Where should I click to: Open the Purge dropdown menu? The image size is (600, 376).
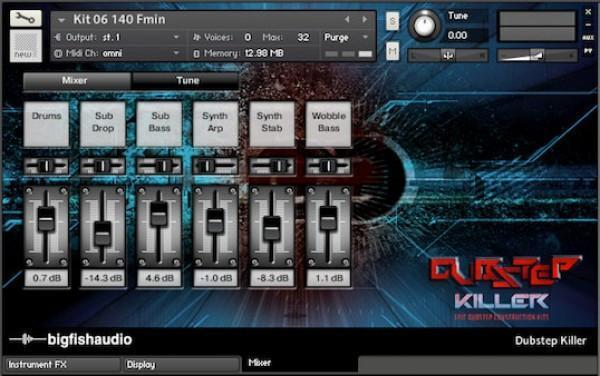tap(346, 37)
